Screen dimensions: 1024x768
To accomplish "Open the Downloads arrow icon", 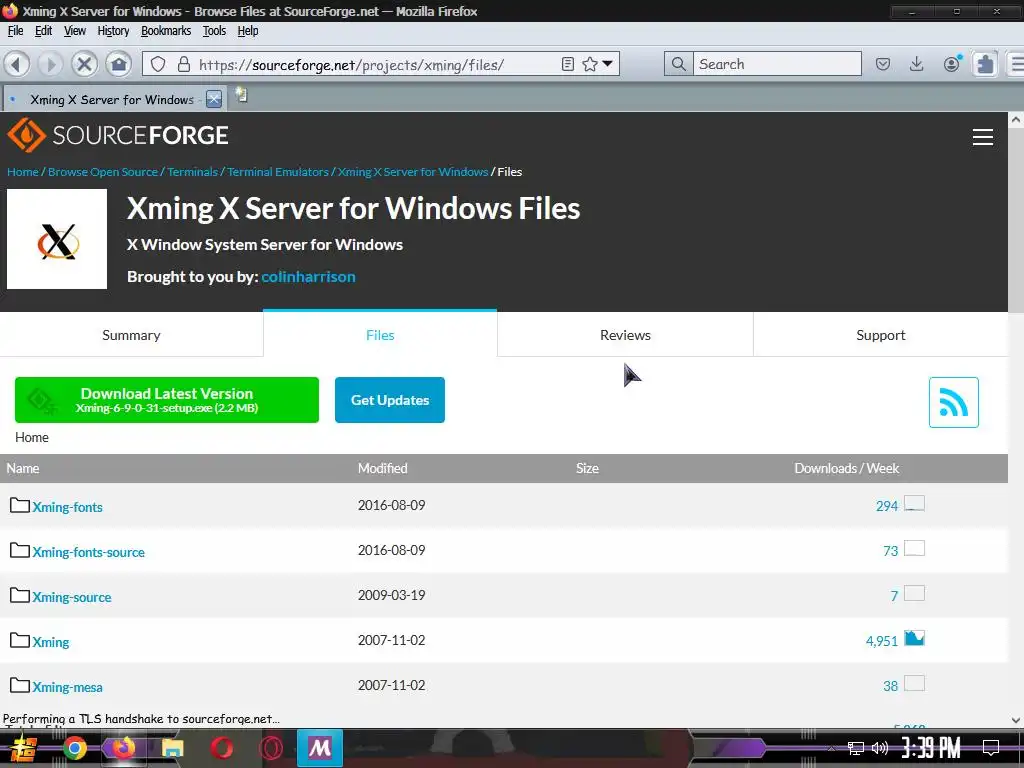I will (x=917, y=64).
